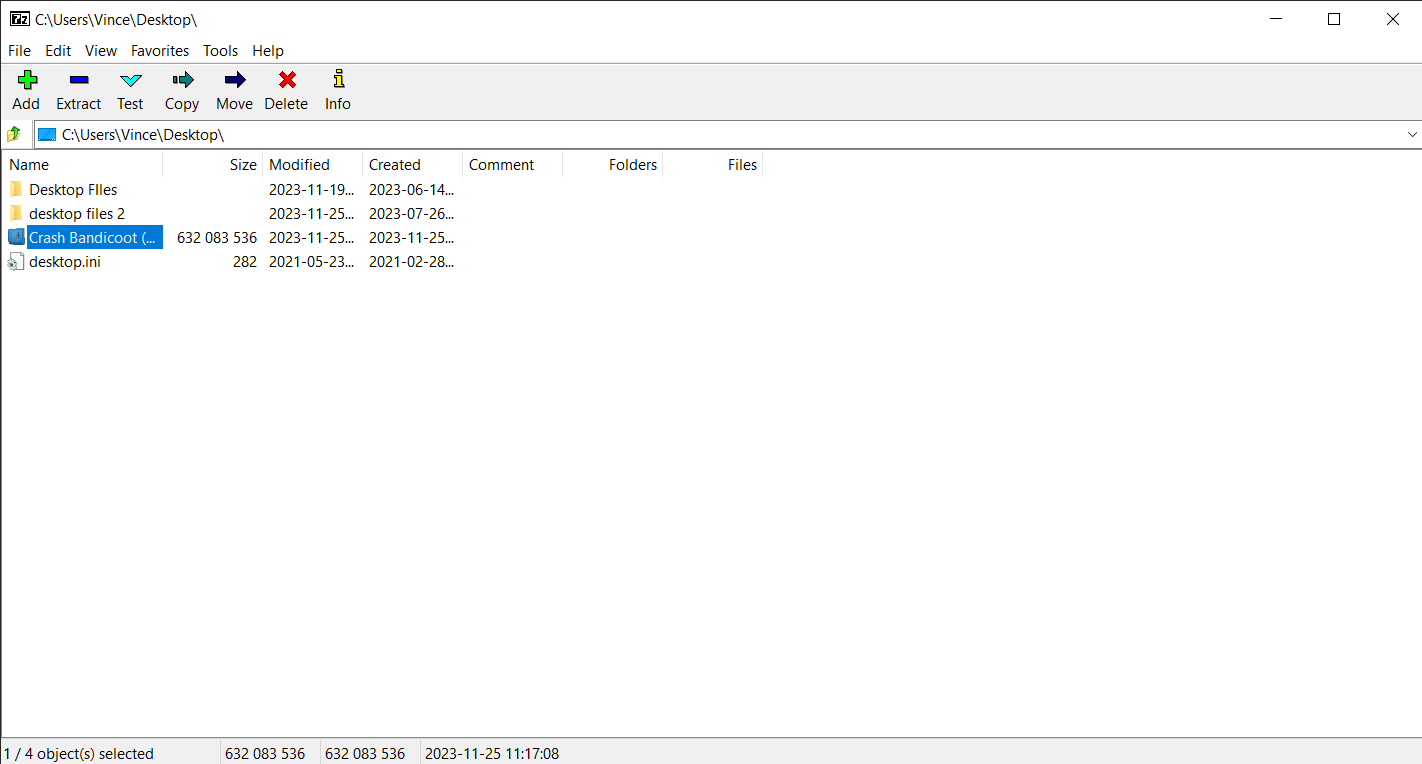
Task: Open the Help menu
Action: coord(267,50)
